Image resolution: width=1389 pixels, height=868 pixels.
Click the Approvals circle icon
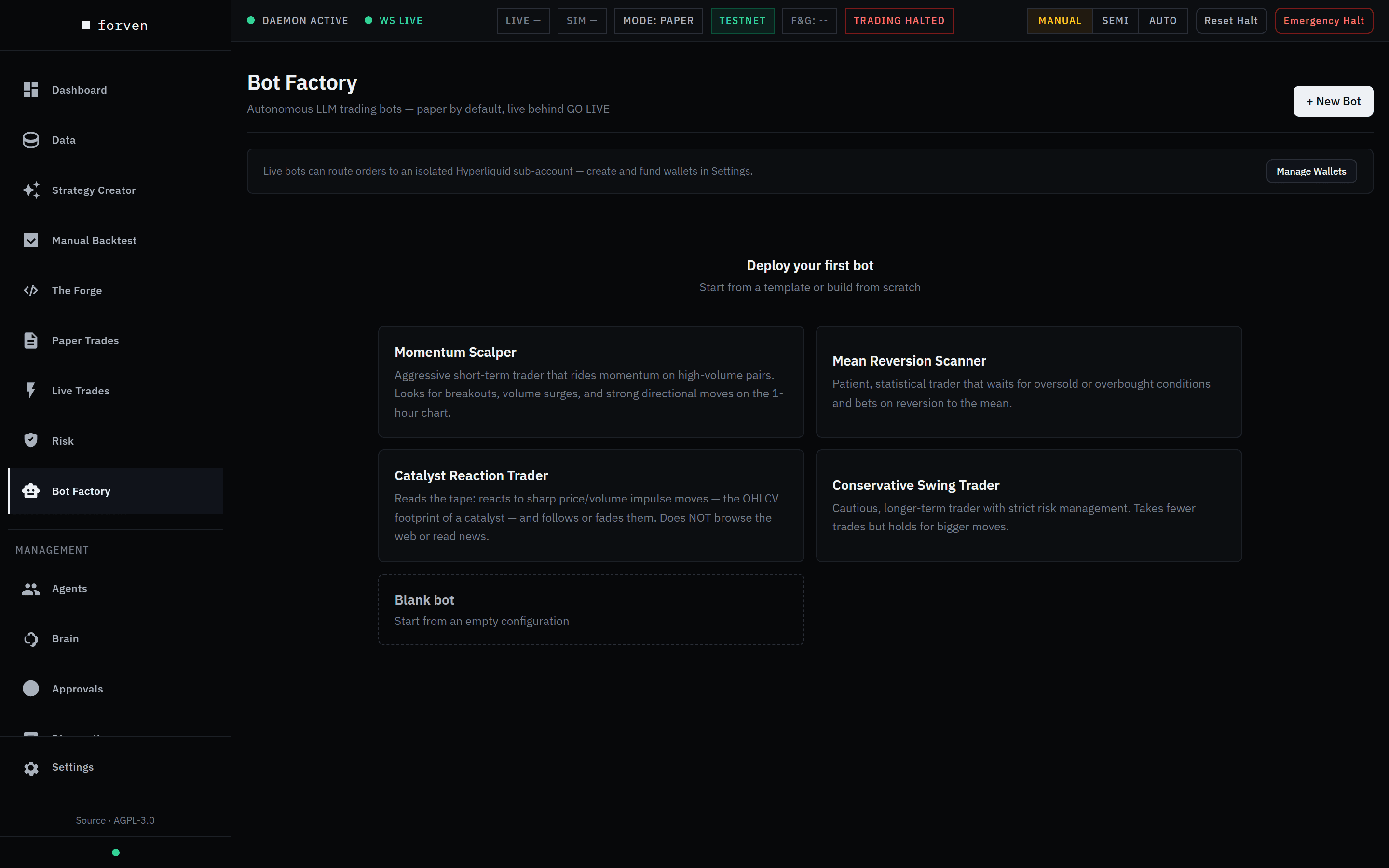31,688
